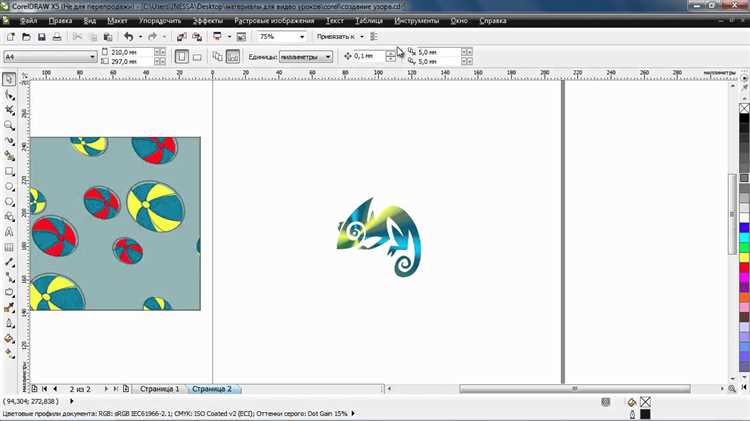
Task: Save the document
Action: point(42,37)
